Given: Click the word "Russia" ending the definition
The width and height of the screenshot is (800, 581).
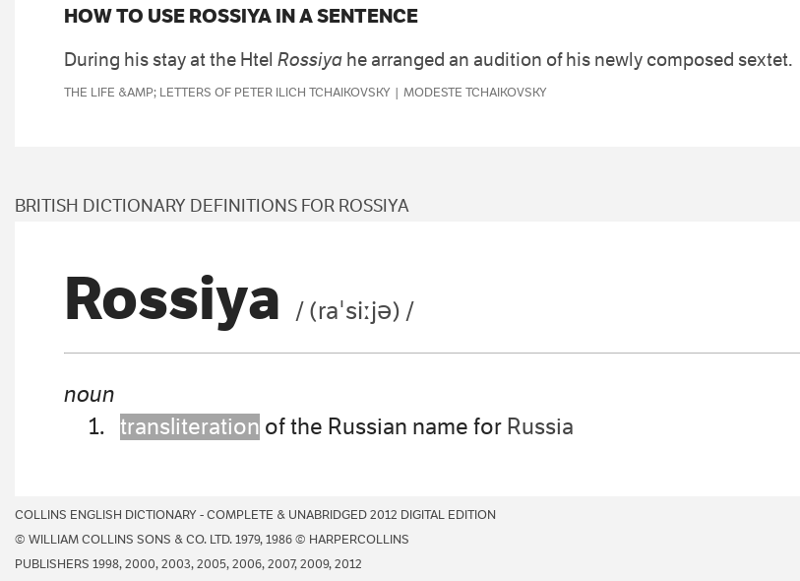Looking at the screenshot, I should coord(540,426).
